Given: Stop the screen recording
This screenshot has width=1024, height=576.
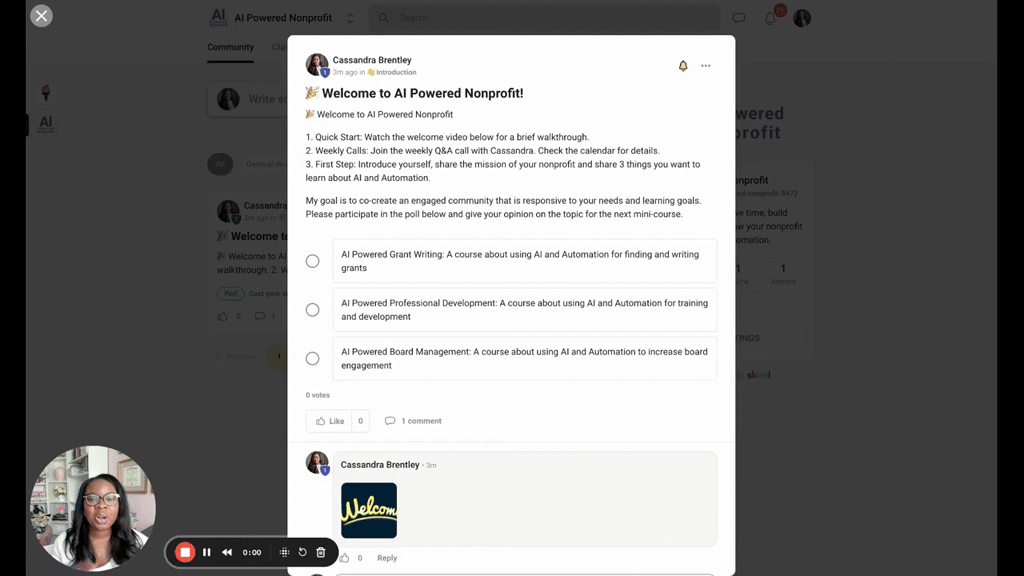Looking at the screenshot, I should (x=185, y=552).
